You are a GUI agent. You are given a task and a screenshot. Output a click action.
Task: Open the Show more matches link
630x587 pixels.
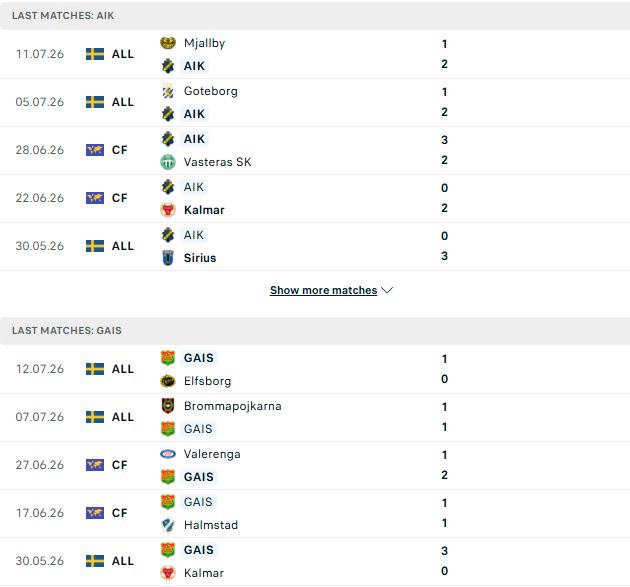click(x=323, y=290)
